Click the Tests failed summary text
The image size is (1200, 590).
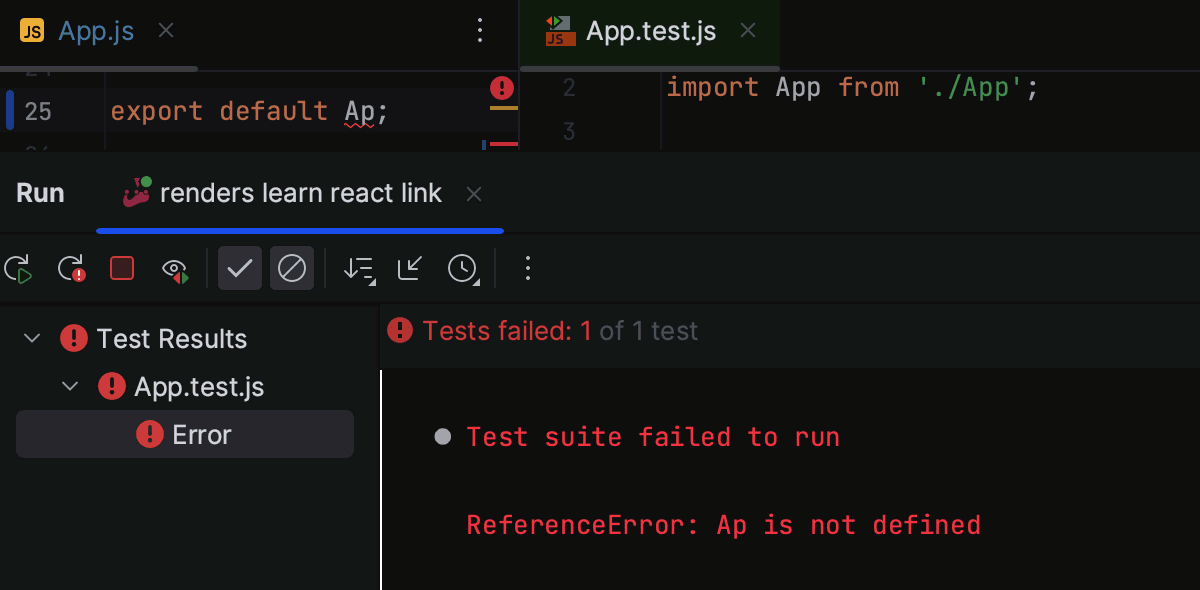click(542, 330)
